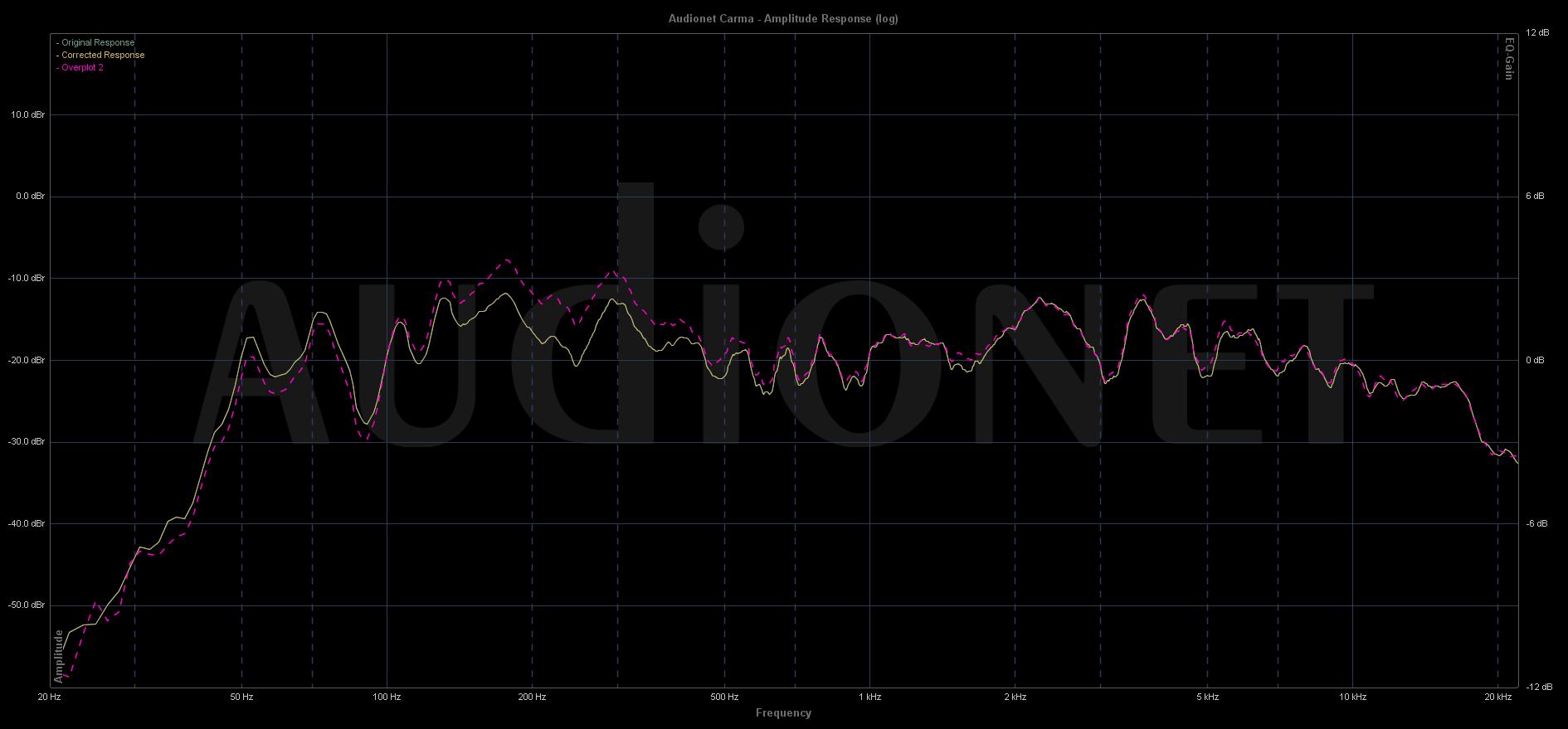This screenshot has height=729, width=1568.
Task: Select the 5 kHz tick label
Action: (1208, 697)
